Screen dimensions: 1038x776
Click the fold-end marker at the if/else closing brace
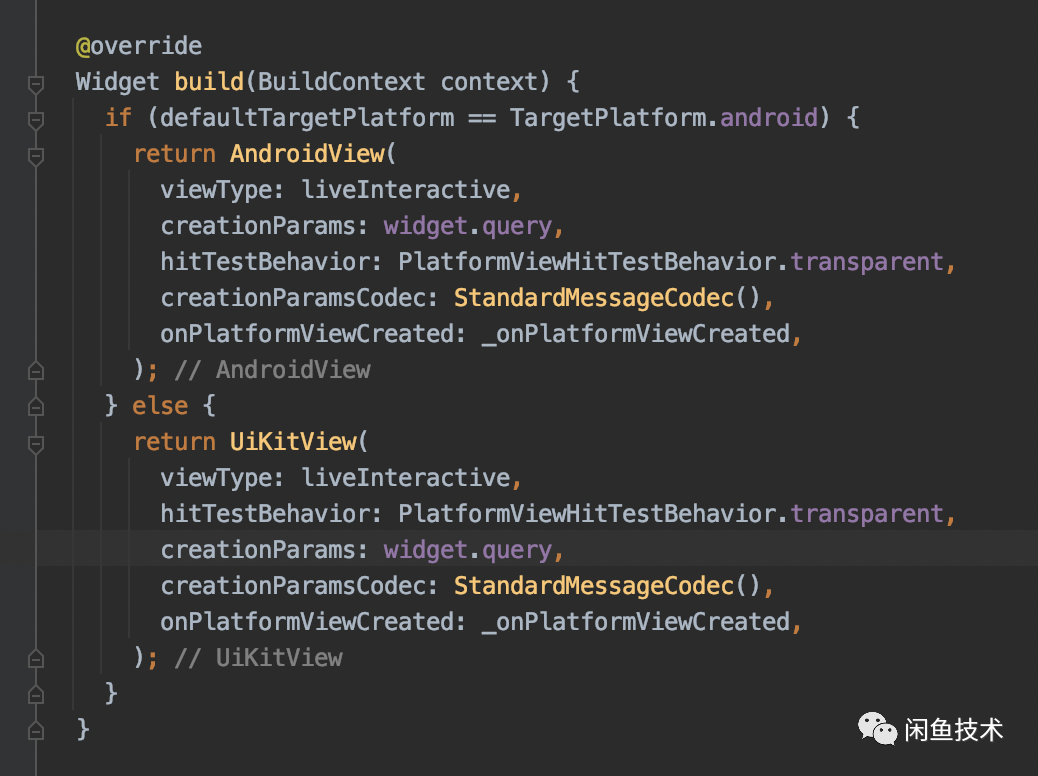click(36, 694)
